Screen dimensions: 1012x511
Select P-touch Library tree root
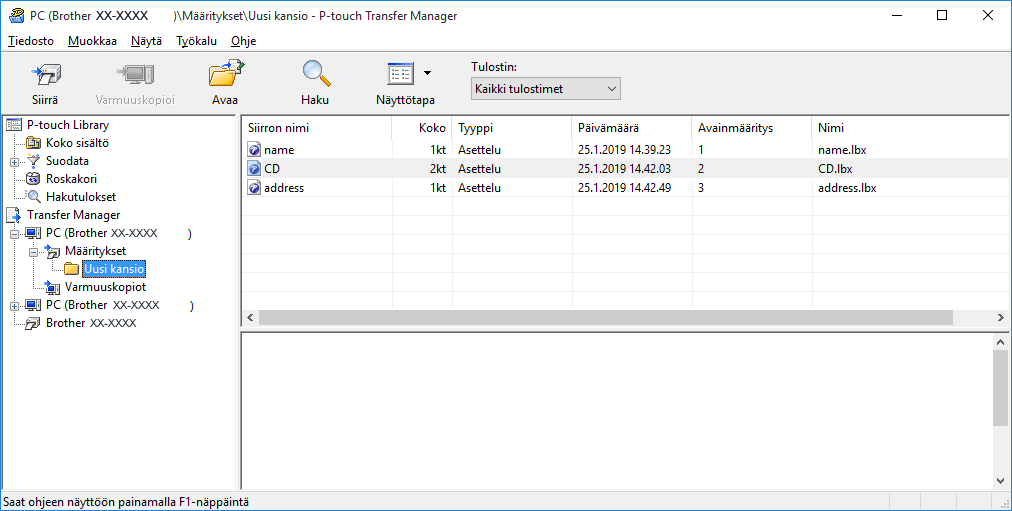coord(68,125)
